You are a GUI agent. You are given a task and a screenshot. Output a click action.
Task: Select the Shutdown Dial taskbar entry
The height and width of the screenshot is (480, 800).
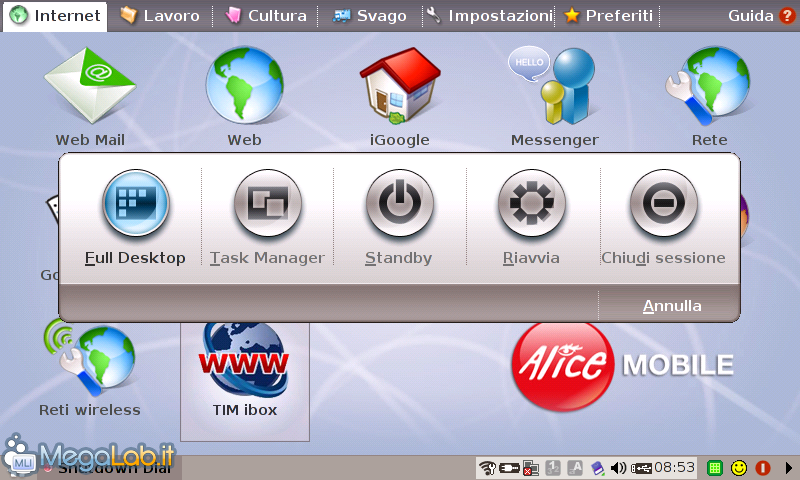pos(110,468)
